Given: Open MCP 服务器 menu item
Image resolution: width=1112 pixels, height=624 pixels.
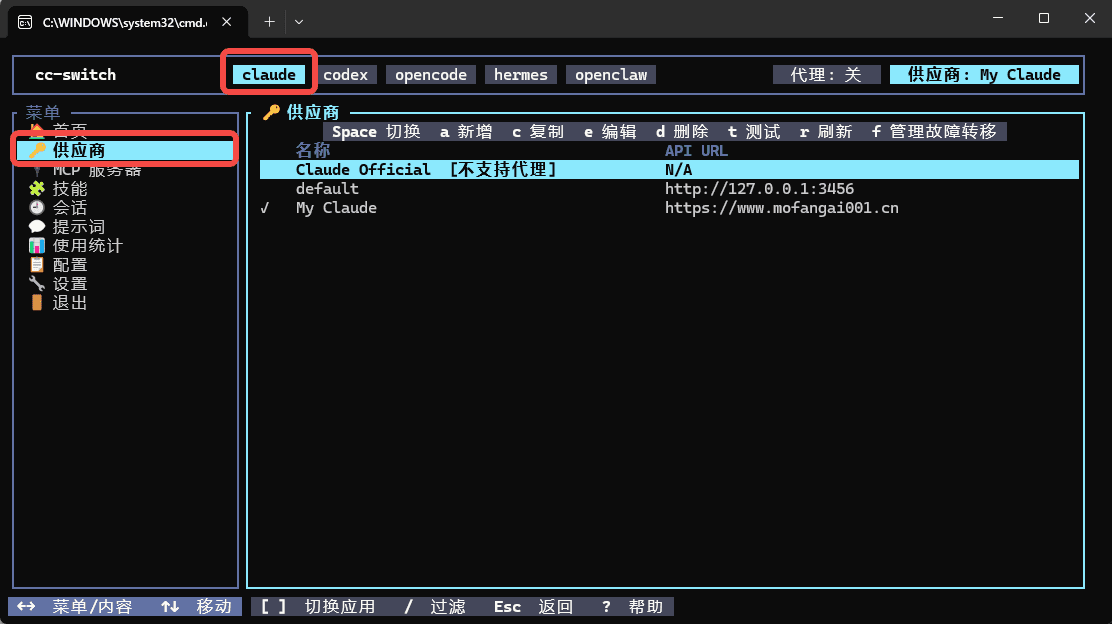Looking at the screenshot, I should coord(96,169).
